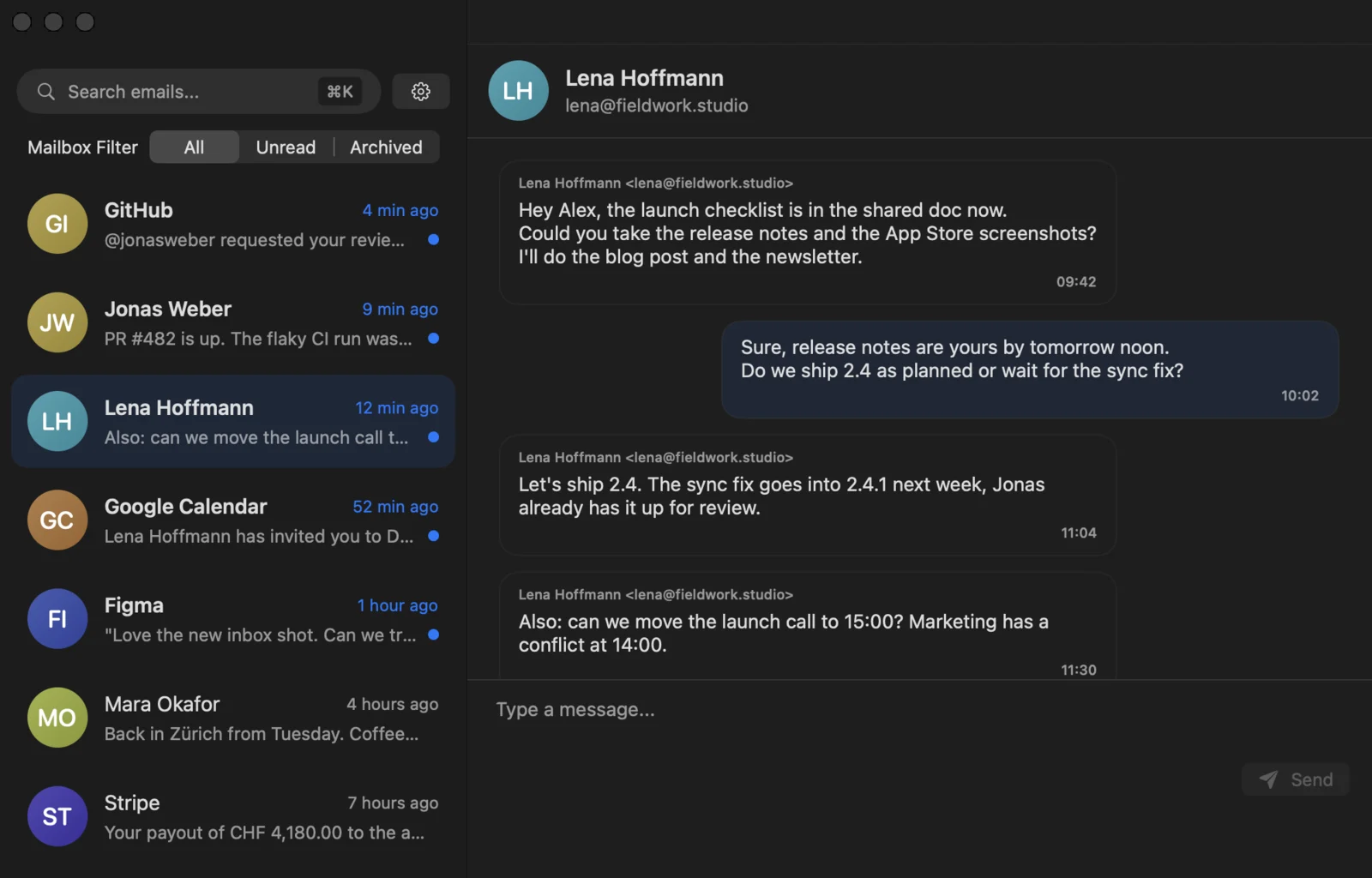The height and width of the screenshot is (878, 1372).
Task: Open Mara Okafor's Zürich email
Action: tap(232, 718)
